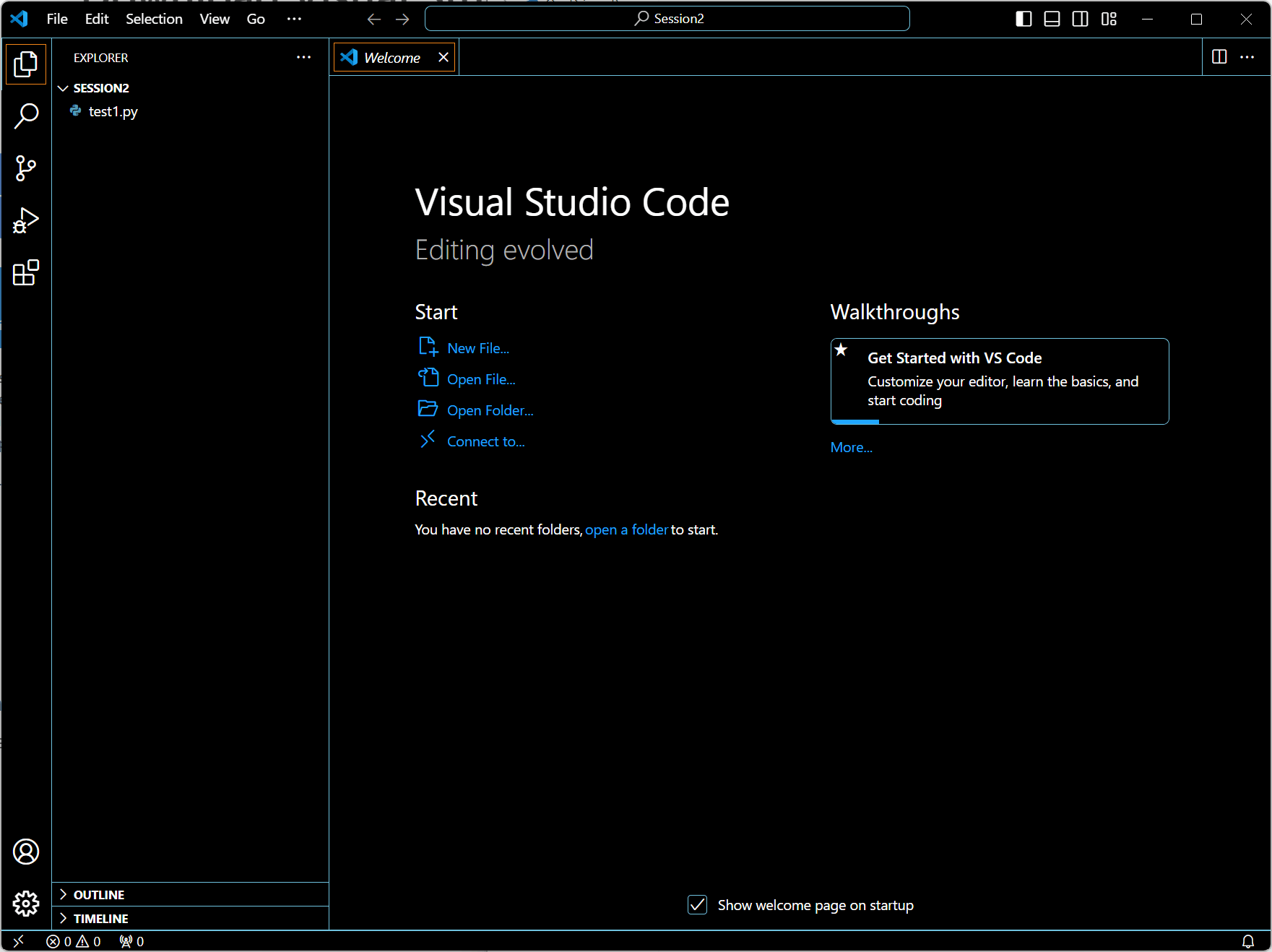The height and width of the screenshot is (952, 1272).
Task: Go forward with the right arrow
Action: [402, 20]
